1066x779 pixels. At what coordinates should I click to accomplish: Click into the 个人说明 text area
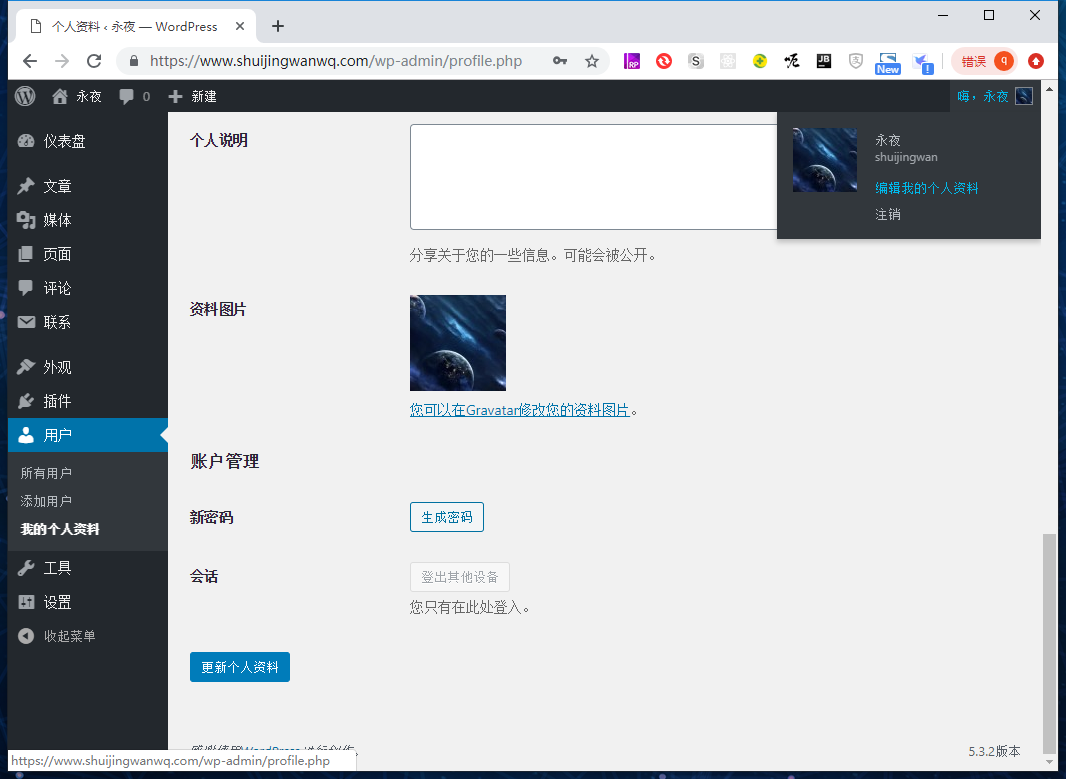tap(594, 177)
